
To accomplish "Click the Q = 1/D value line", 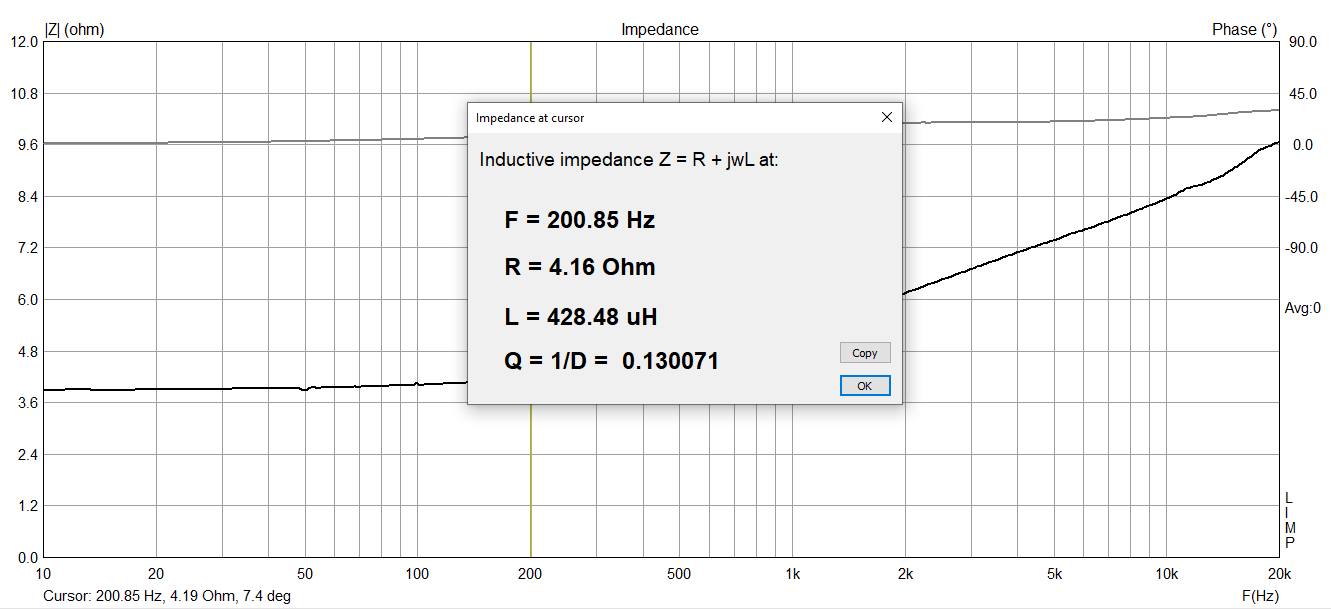I will tap(611, 360).
